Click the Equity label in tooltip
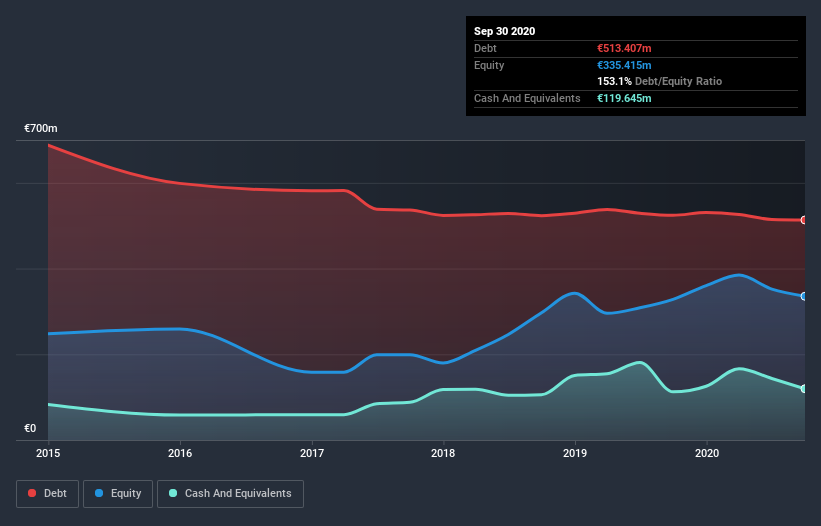Screen dimensions: 821x526 pyautogui.click(x=489, y=65)
